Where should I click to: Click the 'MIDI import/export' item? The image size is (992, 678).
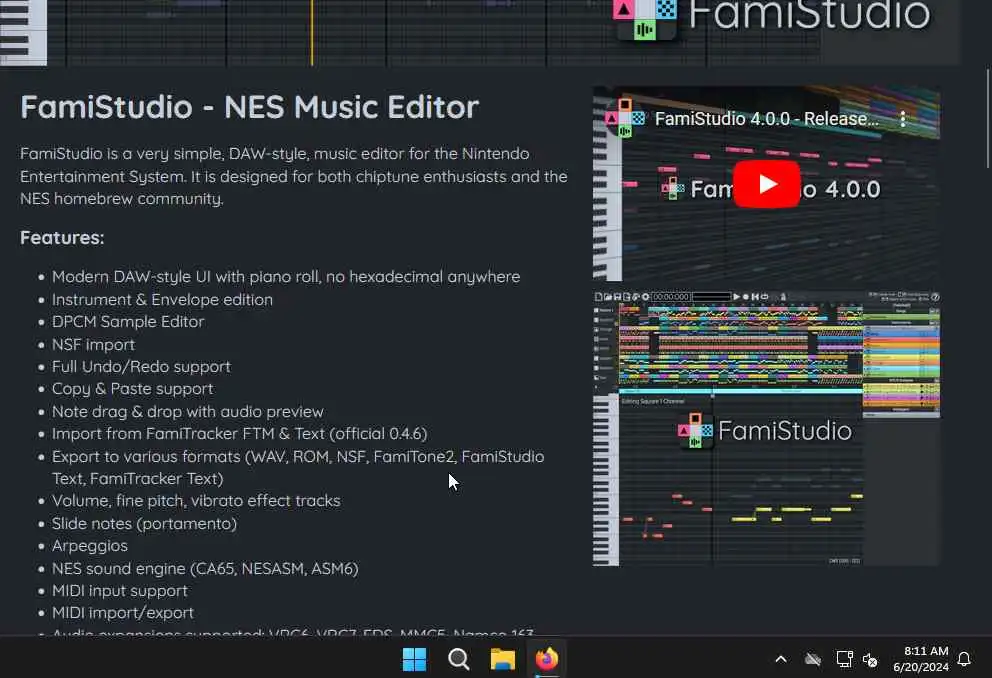click(x=123, y=613)
